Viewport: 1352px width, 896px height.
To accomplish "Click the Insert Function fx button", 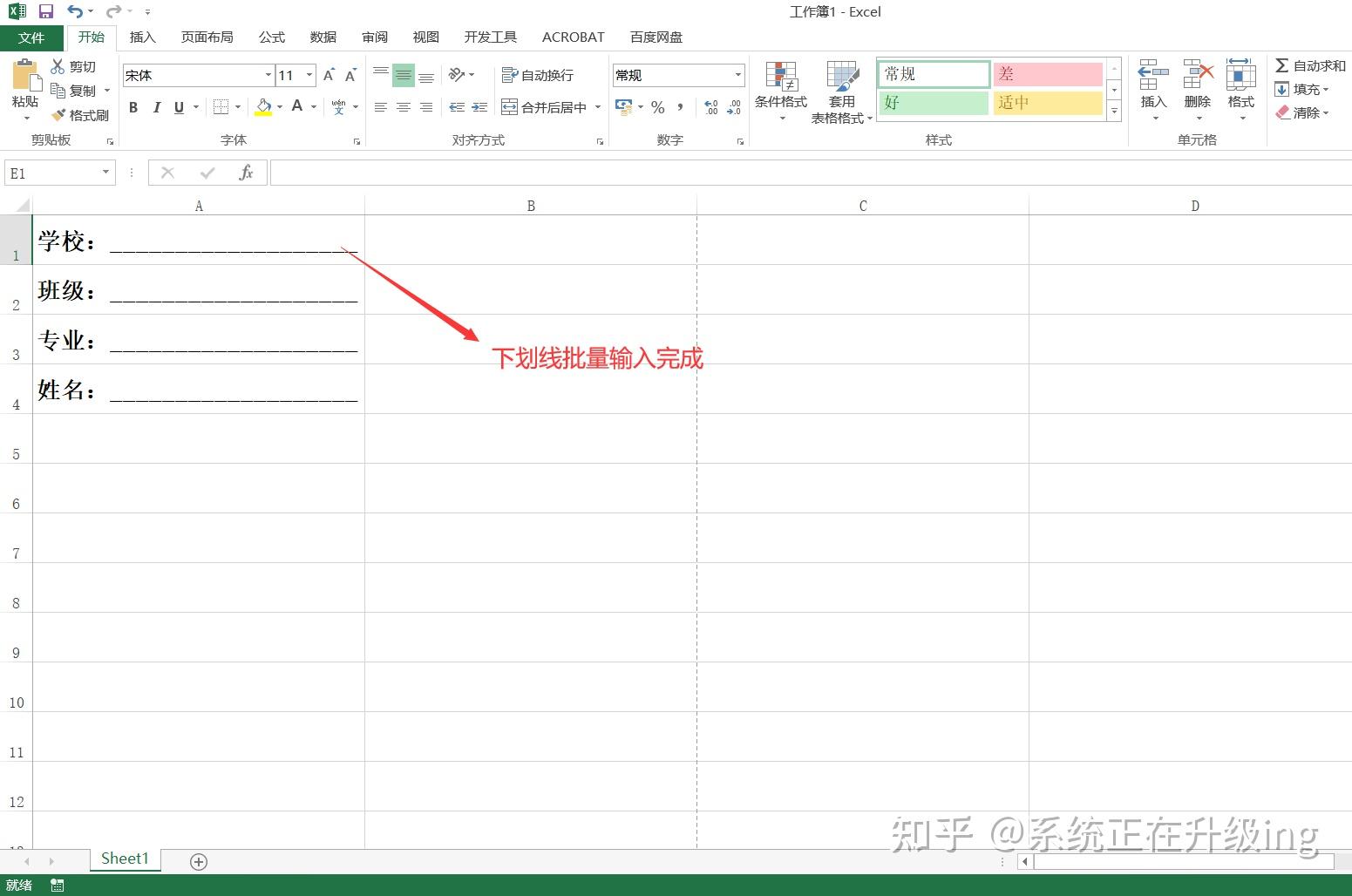I will [x=246, y=173].
